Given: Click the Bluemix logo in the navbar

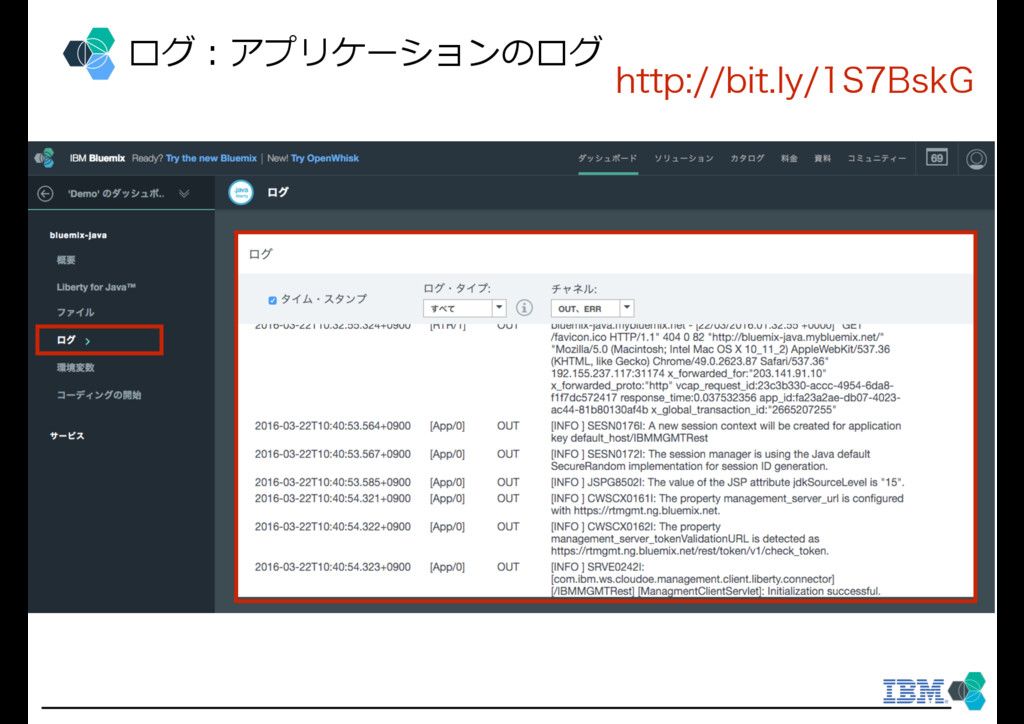Looking at the screenshot, I should coord(44,158).
